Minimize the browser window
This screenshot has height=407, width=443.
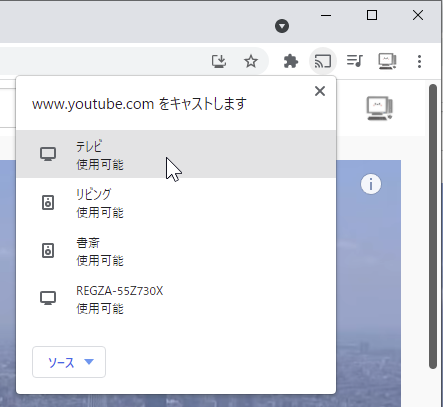(x=326, y=15)
